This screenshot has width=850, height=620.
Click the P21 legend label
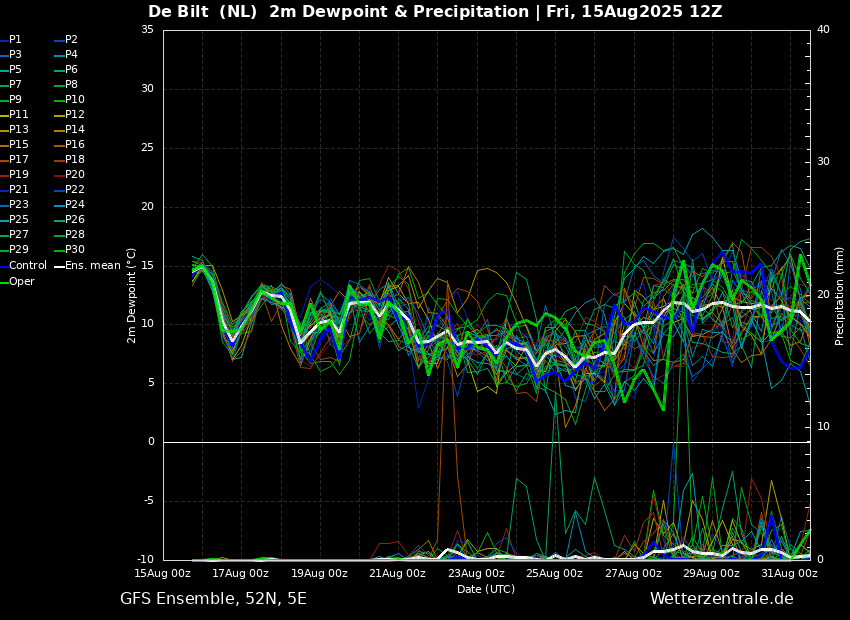pyautogui.click(x=19, y=190)
